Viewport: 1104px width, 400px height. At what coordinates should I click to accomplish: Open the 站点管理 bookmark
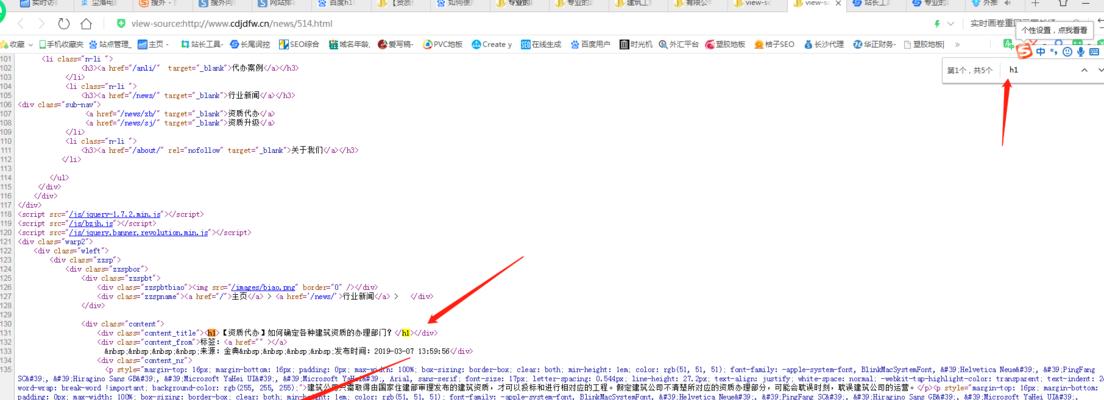(x=112, y=44)
